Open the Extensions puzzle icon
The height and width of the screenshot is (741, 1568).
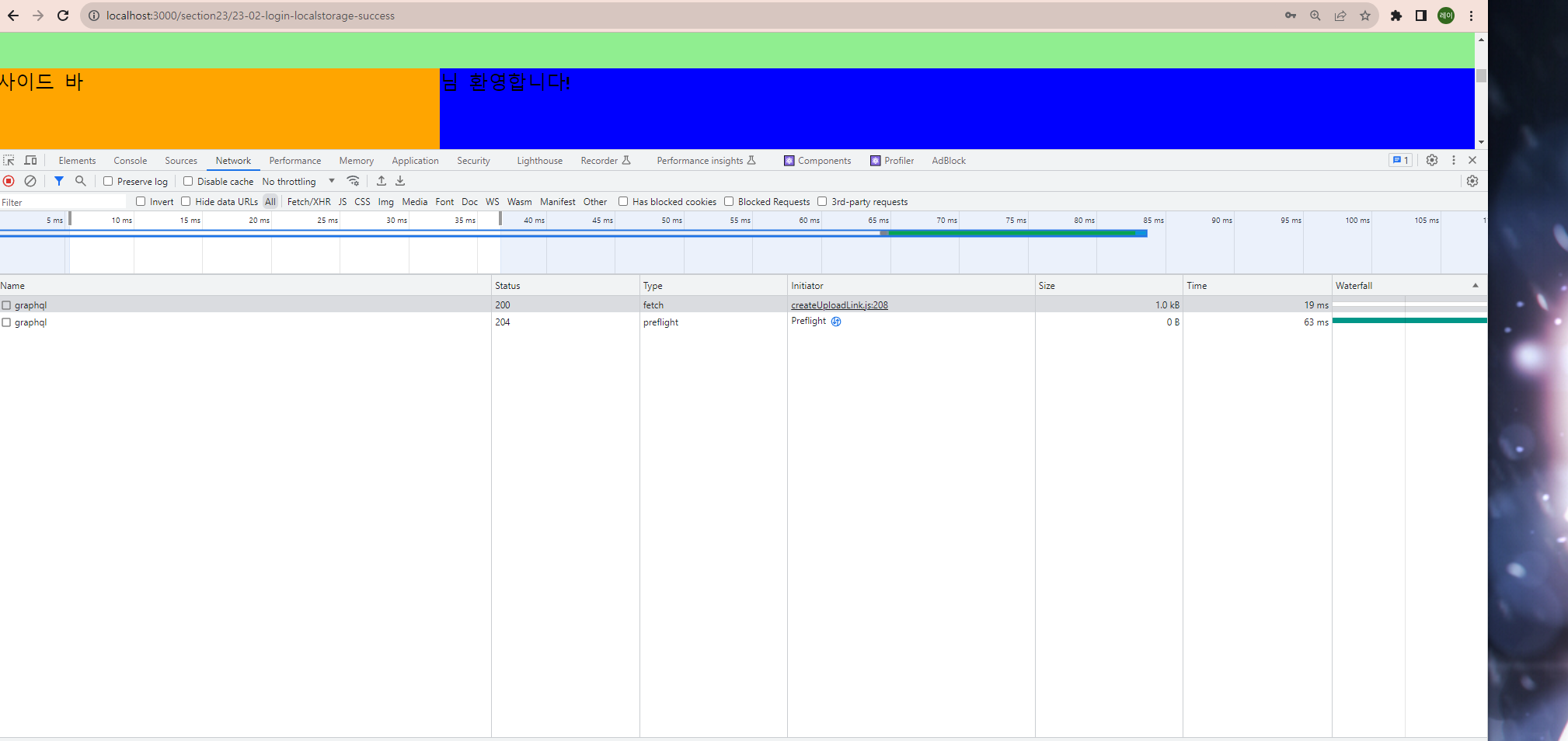tap(1396, 16)
